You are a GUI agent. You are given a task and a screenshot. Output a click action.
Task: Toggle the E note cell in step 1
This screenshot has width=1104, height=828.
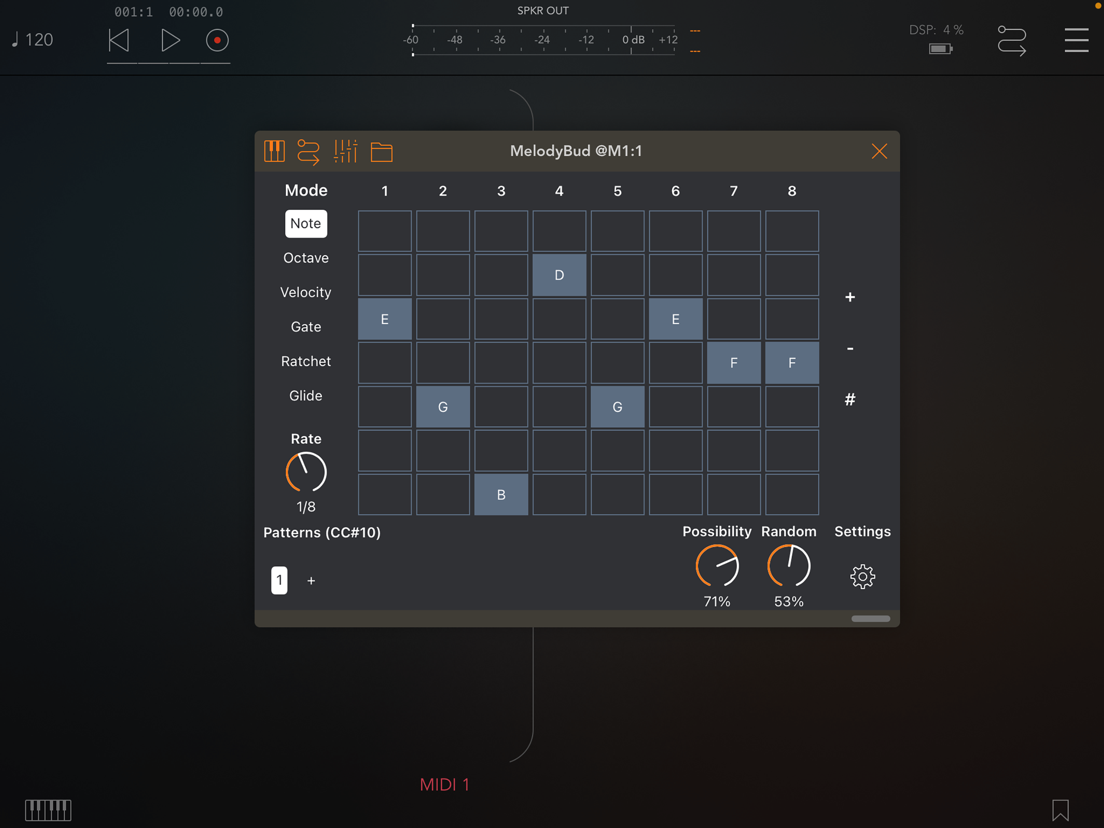384,319
